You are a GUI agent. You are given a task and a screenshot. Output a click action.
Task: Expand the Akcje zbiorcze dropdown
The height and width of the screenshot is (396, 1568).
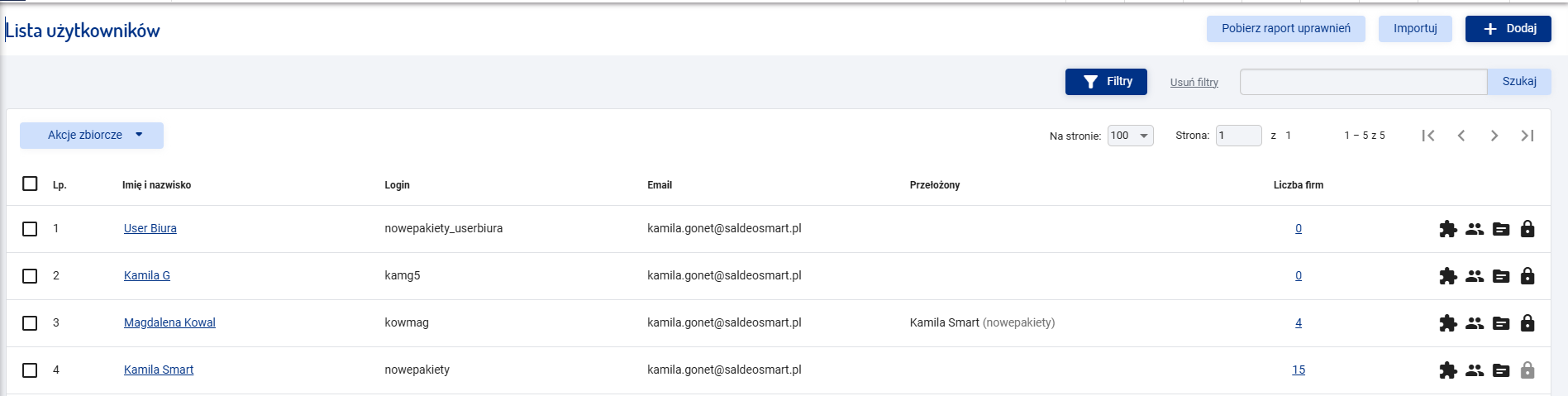(92, 136)
